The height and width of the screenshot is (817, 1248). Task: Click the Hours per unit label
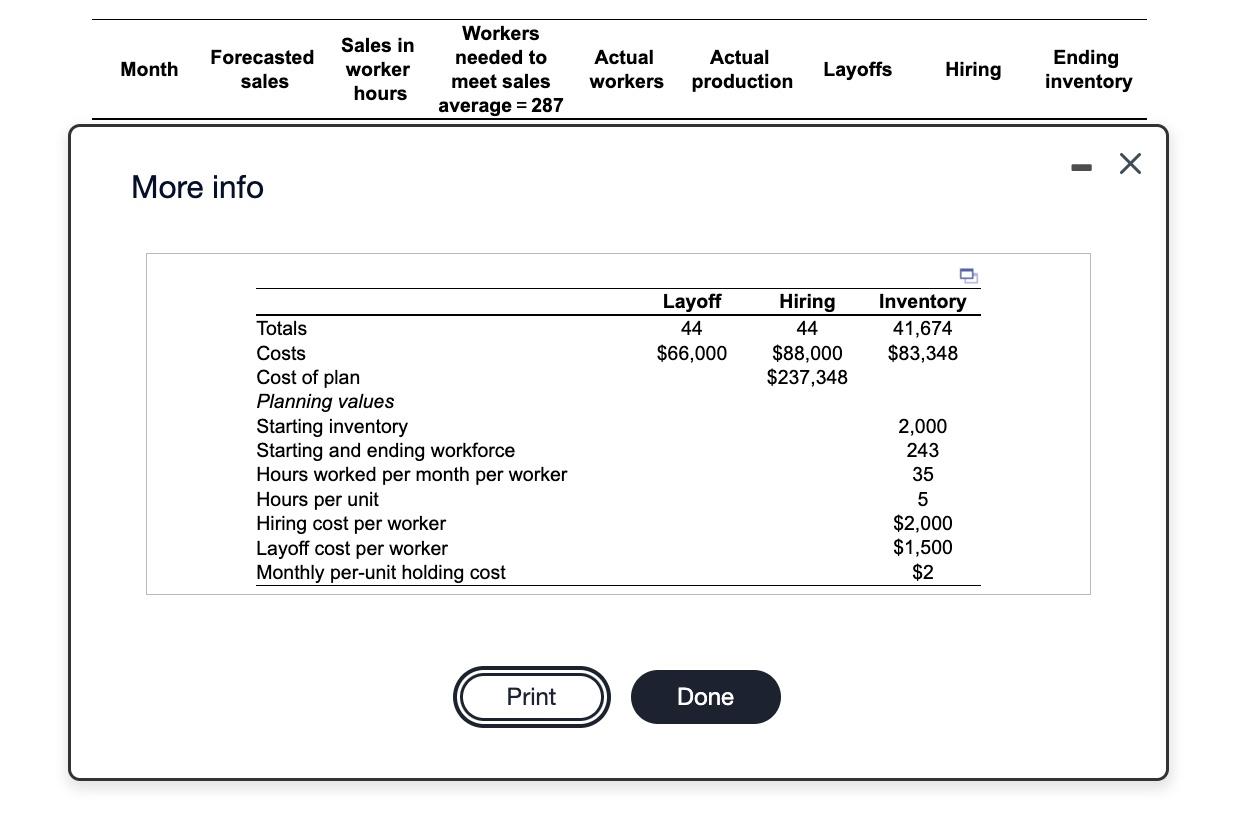[318, 499]
